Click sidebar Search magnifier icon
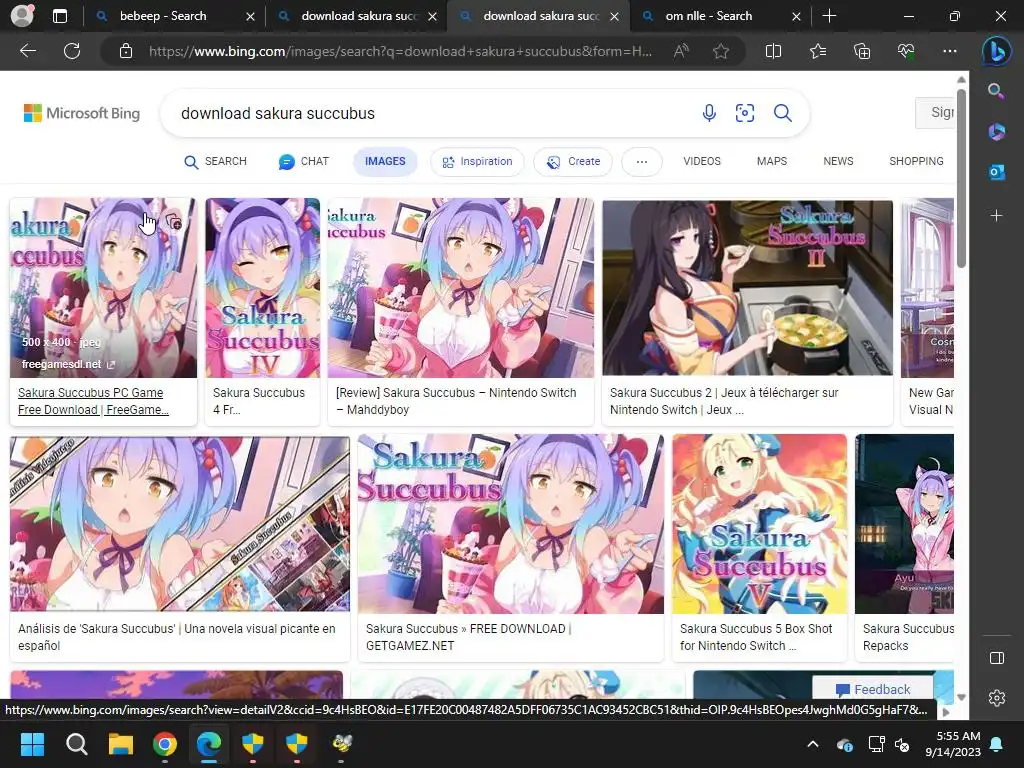This screenshot has height=768, width=1024. pyautogui.click(x=996, y=91)
